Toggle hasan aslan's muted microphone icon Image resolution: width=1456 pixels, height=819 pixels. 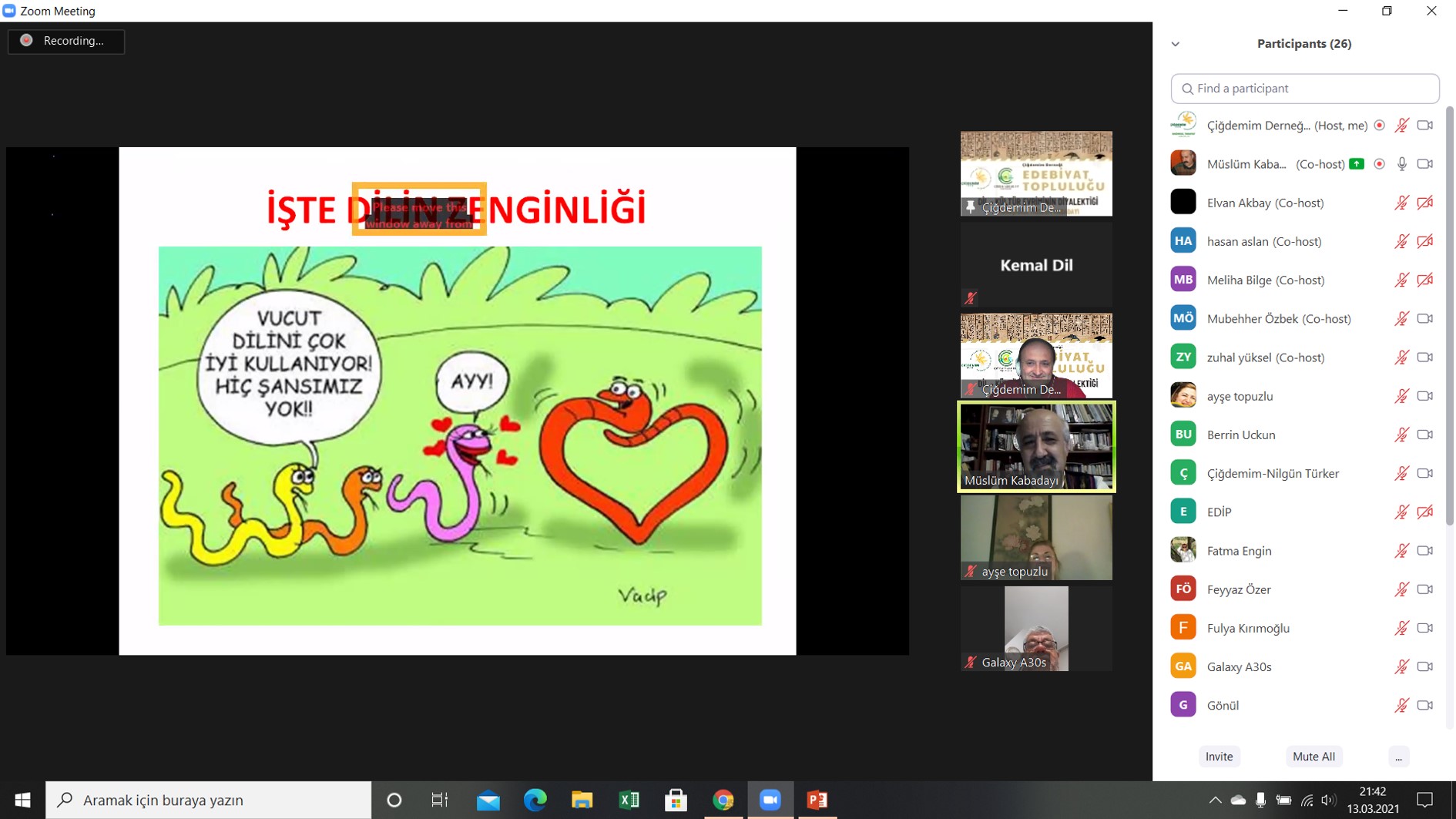(1402, 241)
